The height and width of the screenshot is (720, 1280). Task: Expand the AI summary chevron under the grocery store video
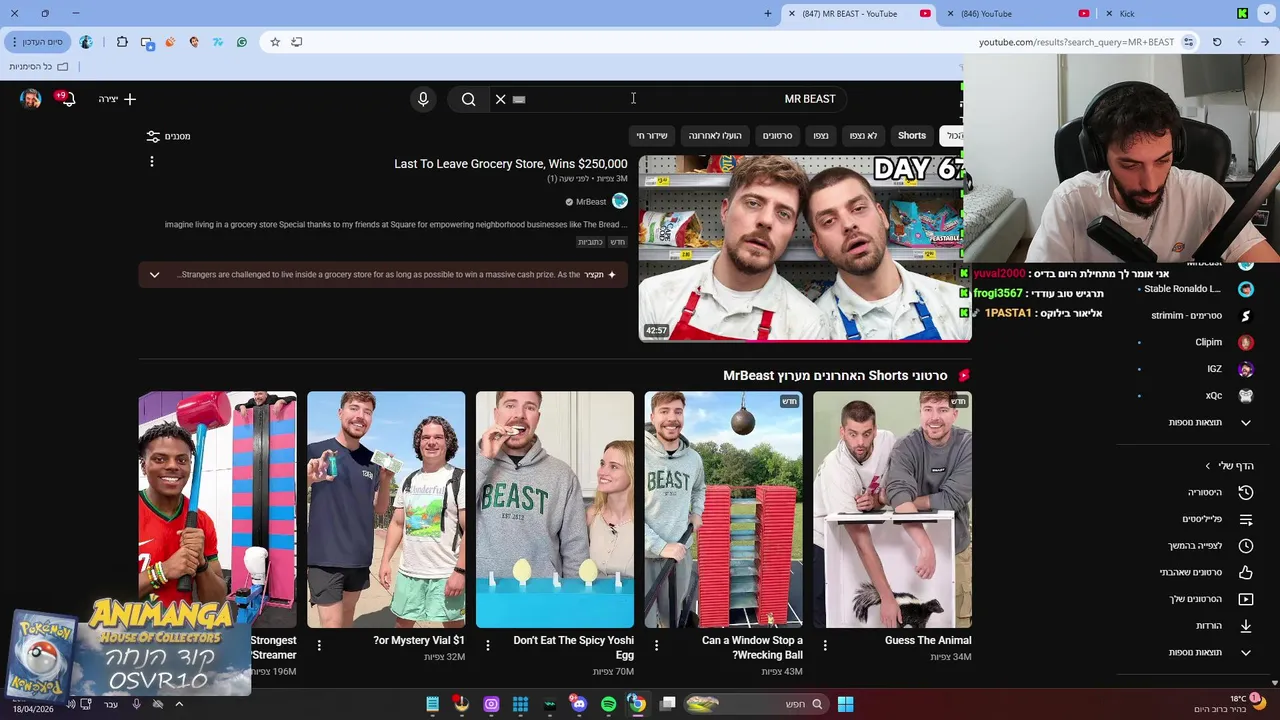click(154, 274)
